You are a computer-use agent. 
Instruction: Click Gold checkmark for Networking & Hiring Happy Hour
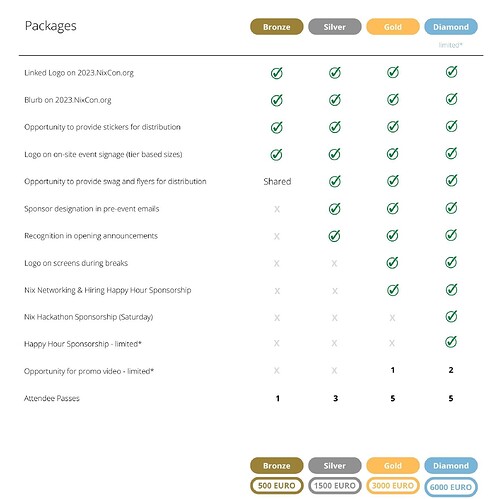pos(393,290)
